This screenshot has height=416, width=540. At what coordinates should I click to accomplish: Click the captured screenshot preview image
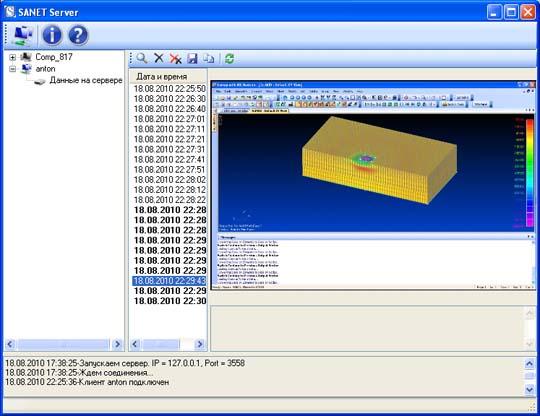373,185
